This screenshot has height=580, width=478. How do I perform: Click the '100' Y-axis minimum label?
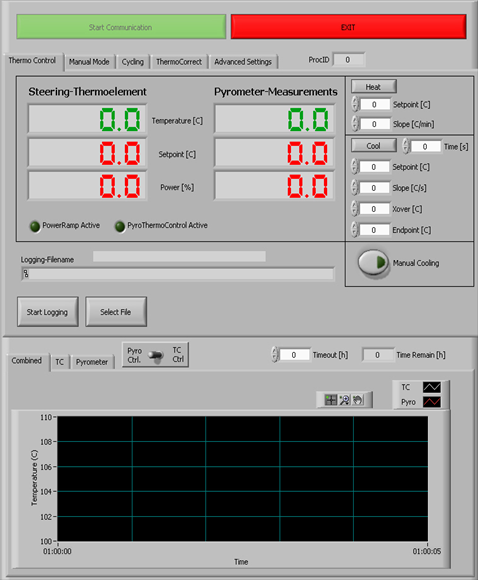point(46,541)
